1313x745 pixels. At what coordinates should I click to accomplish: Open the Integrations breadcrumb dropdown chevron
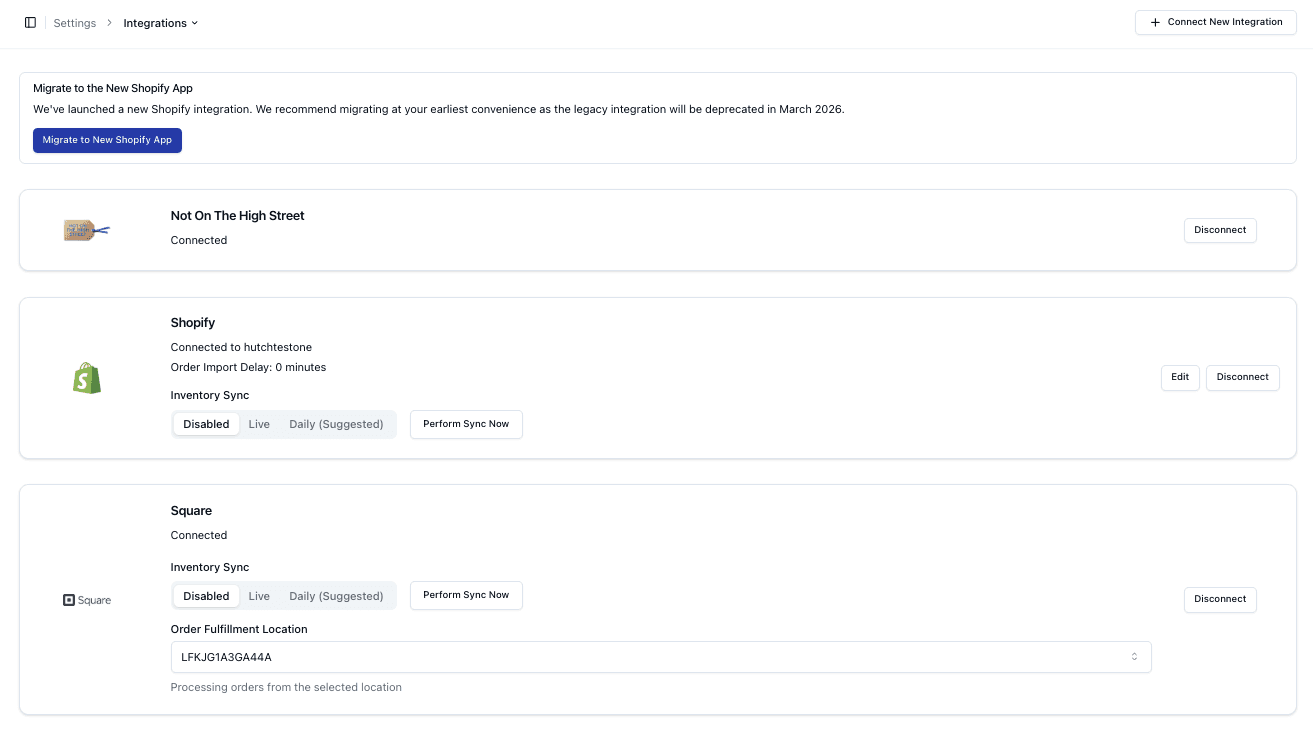point(195,23)
